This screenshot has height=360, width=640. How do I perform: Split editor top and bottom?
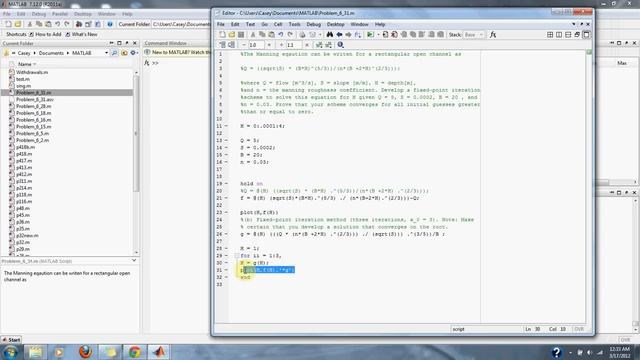568,35
